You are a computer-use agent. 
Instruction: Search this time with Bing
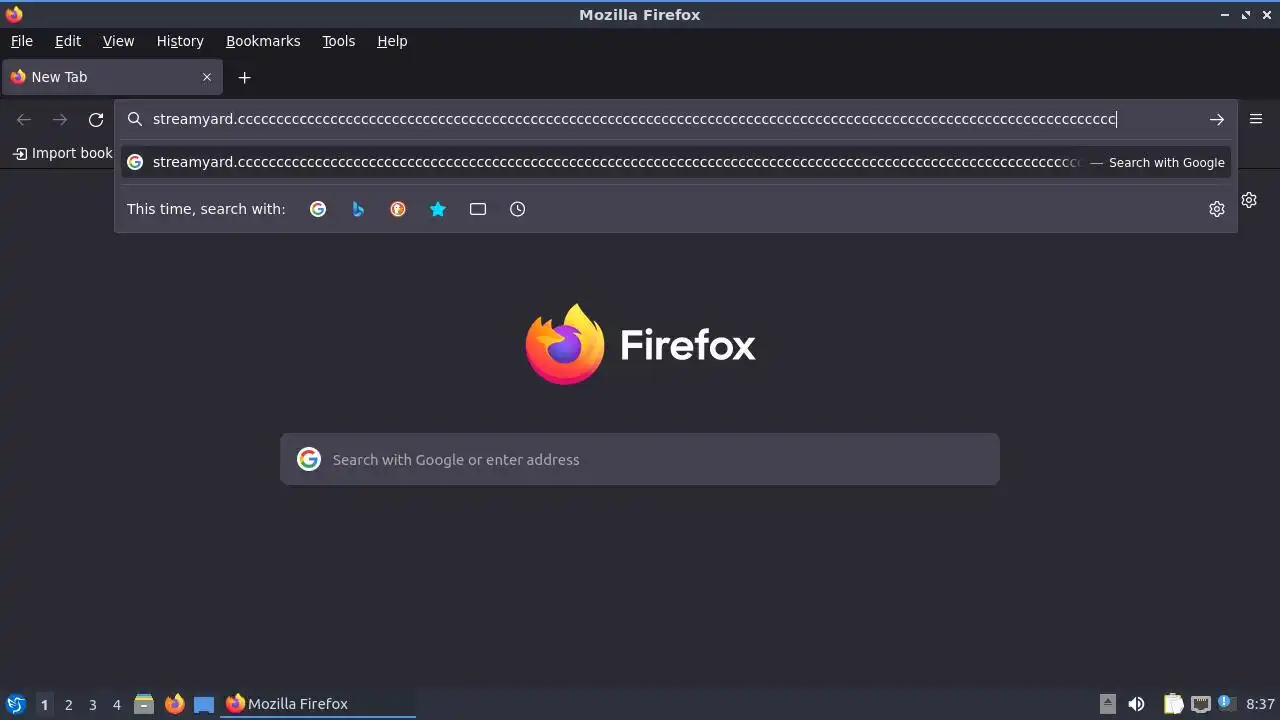358,209
